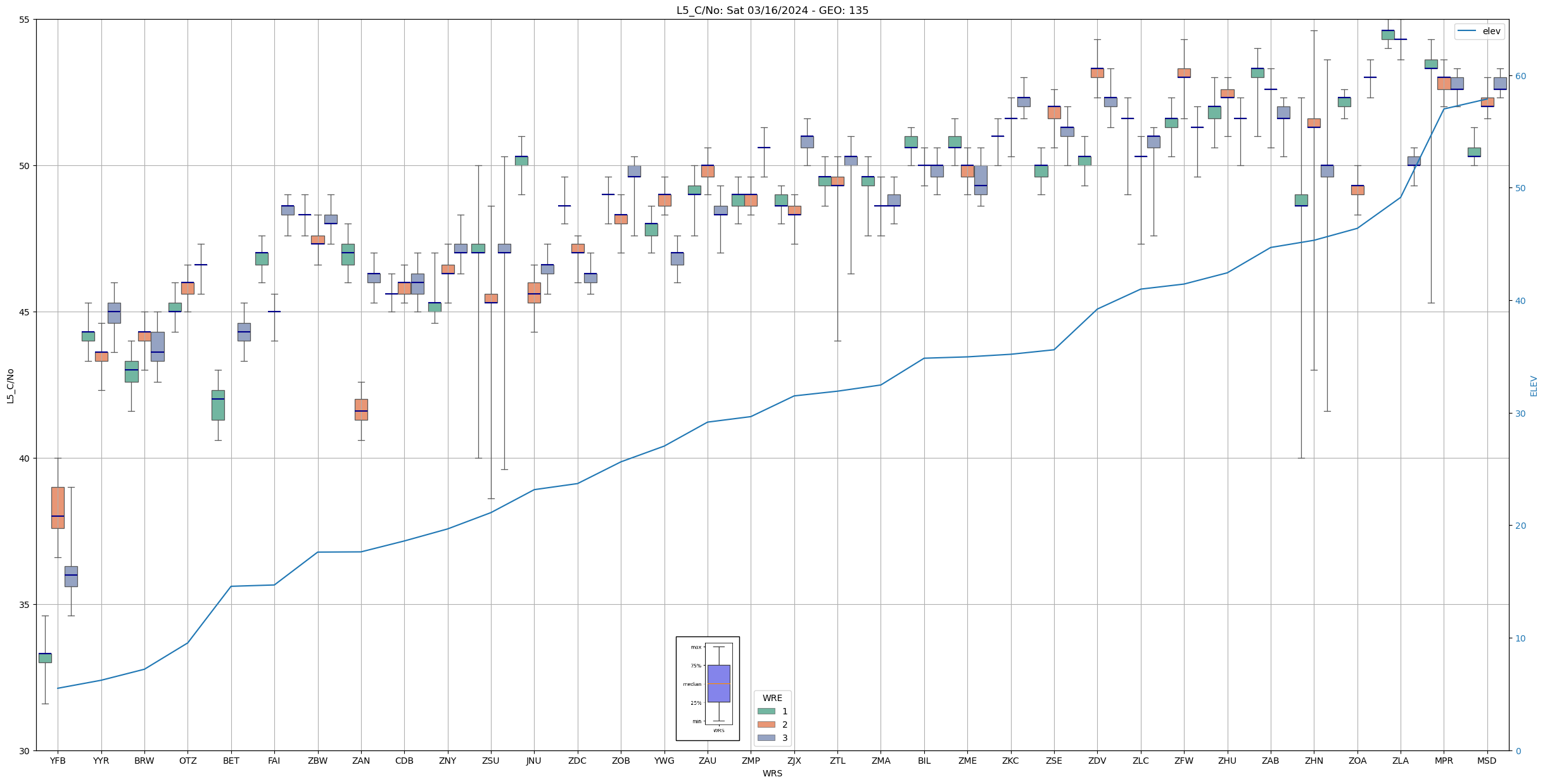
Task: Click the ZSU x-axis label
Action: tap(491, 761)
